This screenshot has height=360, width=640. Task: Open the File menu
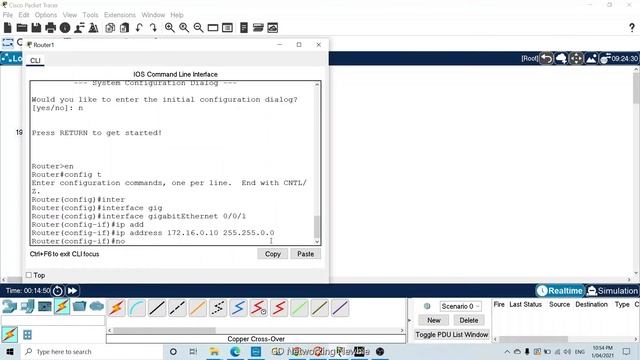click(8, 15)
